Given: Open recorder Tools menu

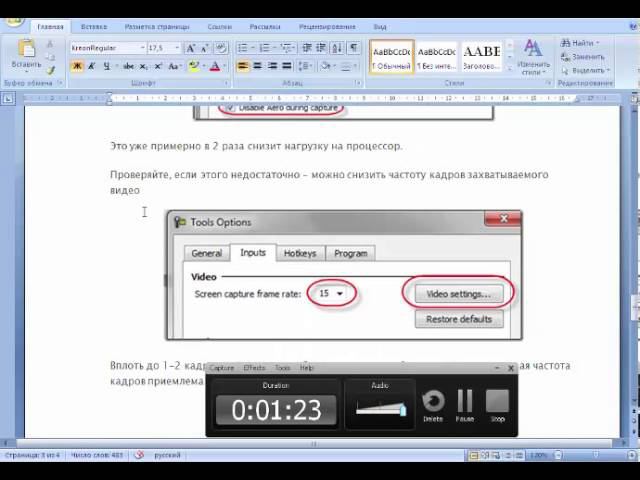Looking at the screenshot, I should coord(282,368).
